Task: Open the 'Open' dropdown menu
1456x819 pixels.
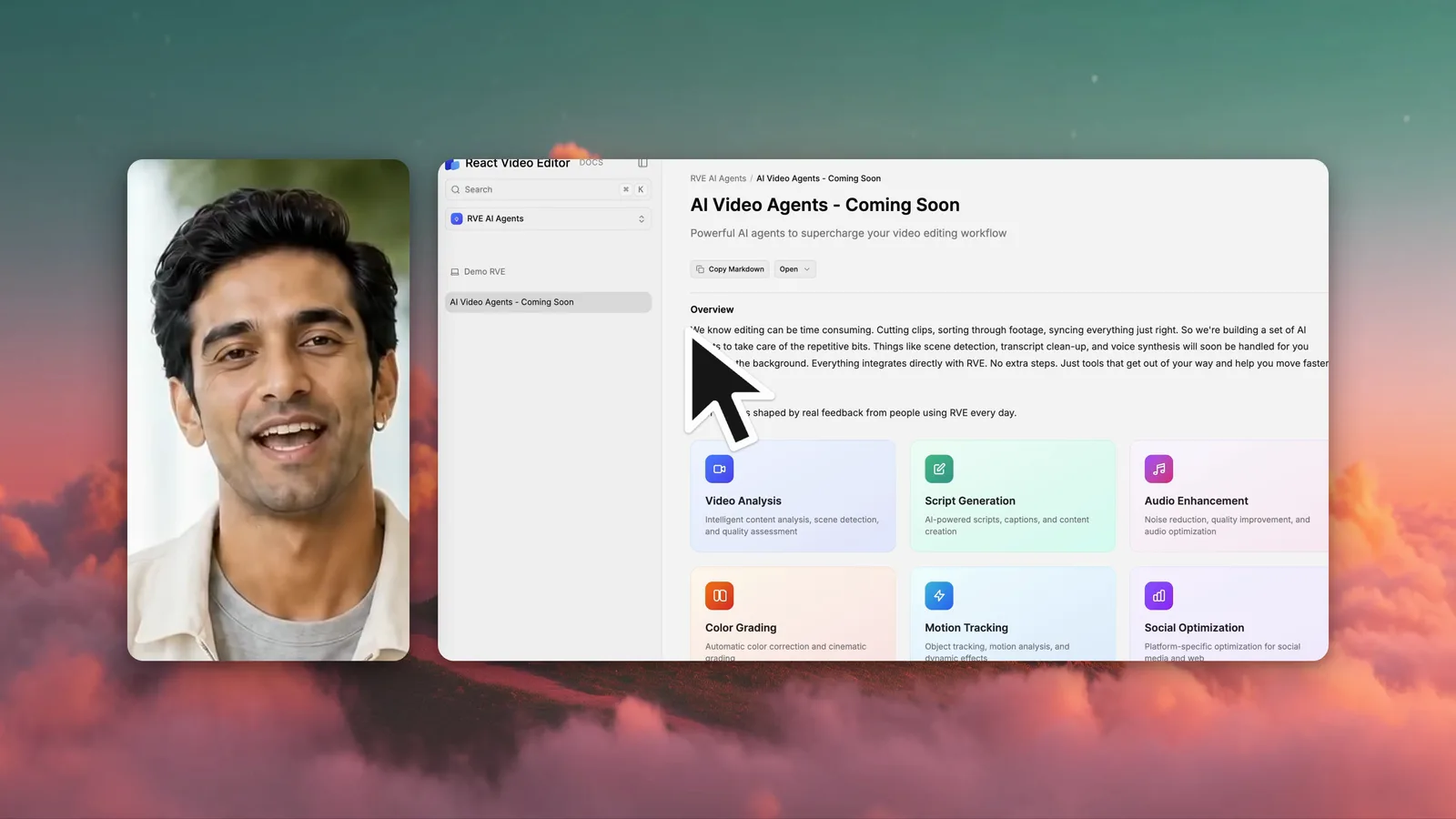Action: click(x=794, y=269)
